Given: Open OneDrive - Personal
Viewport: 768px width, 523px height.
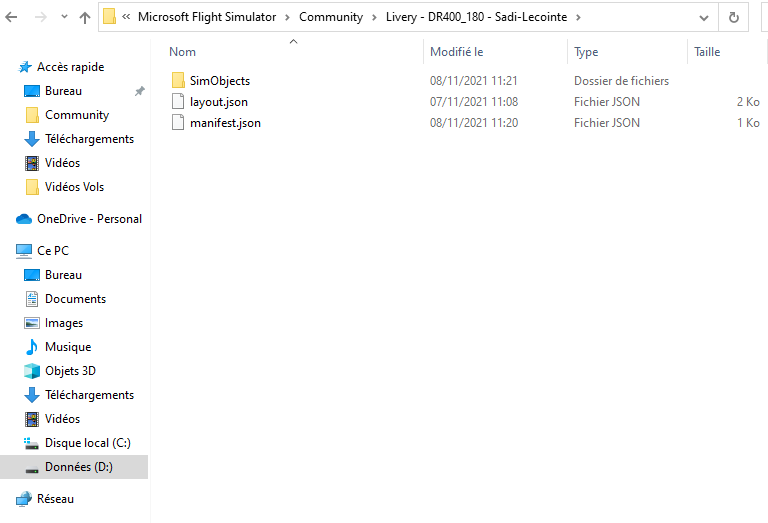Looking at the screenshot, I should point(90,219).
